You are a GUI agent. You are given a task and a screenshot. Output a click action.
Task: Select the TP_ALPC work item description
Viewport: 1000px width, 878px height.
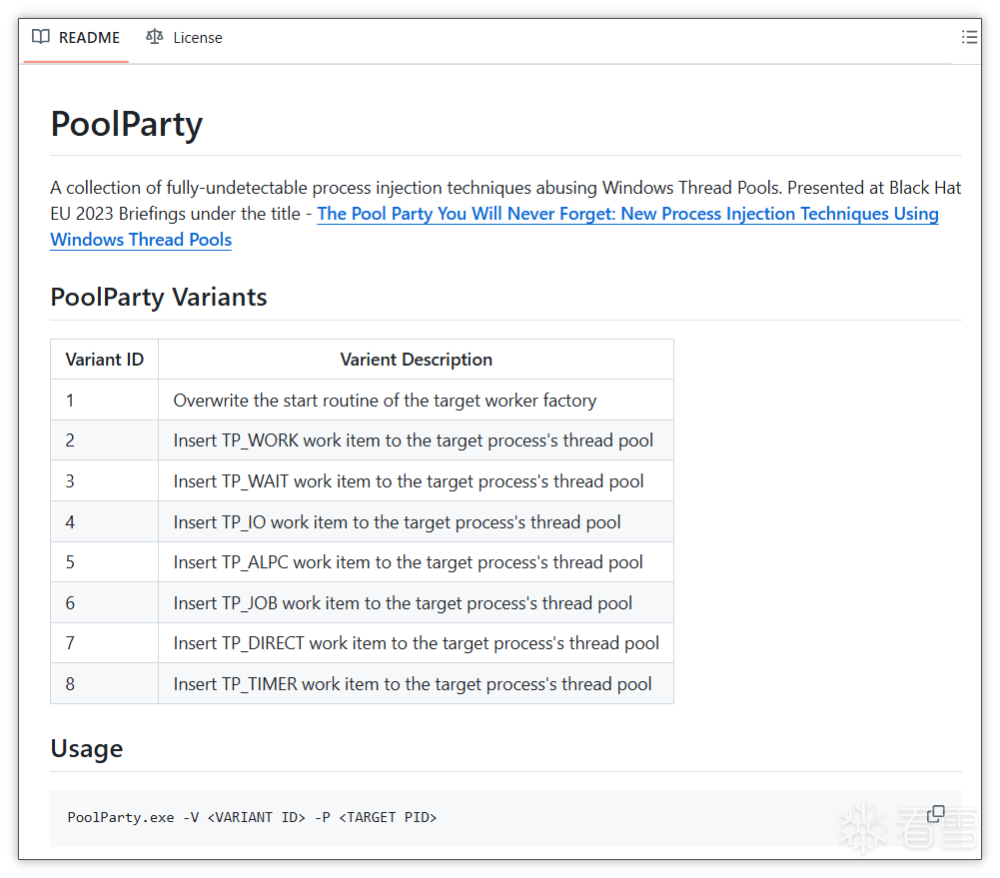pyautogui.click(x=408, y=562)
